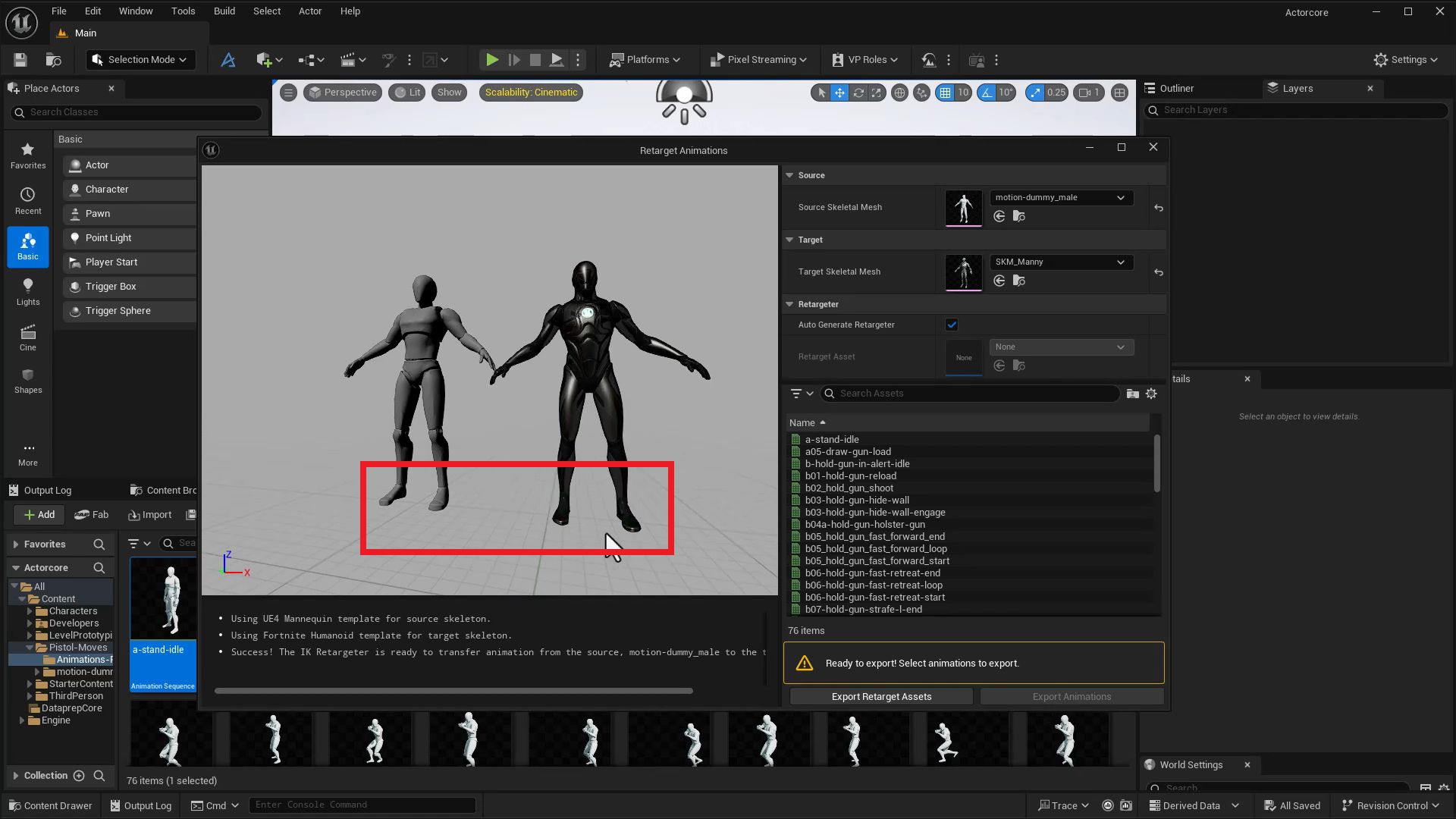Toggle world/local coordinate globe icon

[x=899, y=93]
